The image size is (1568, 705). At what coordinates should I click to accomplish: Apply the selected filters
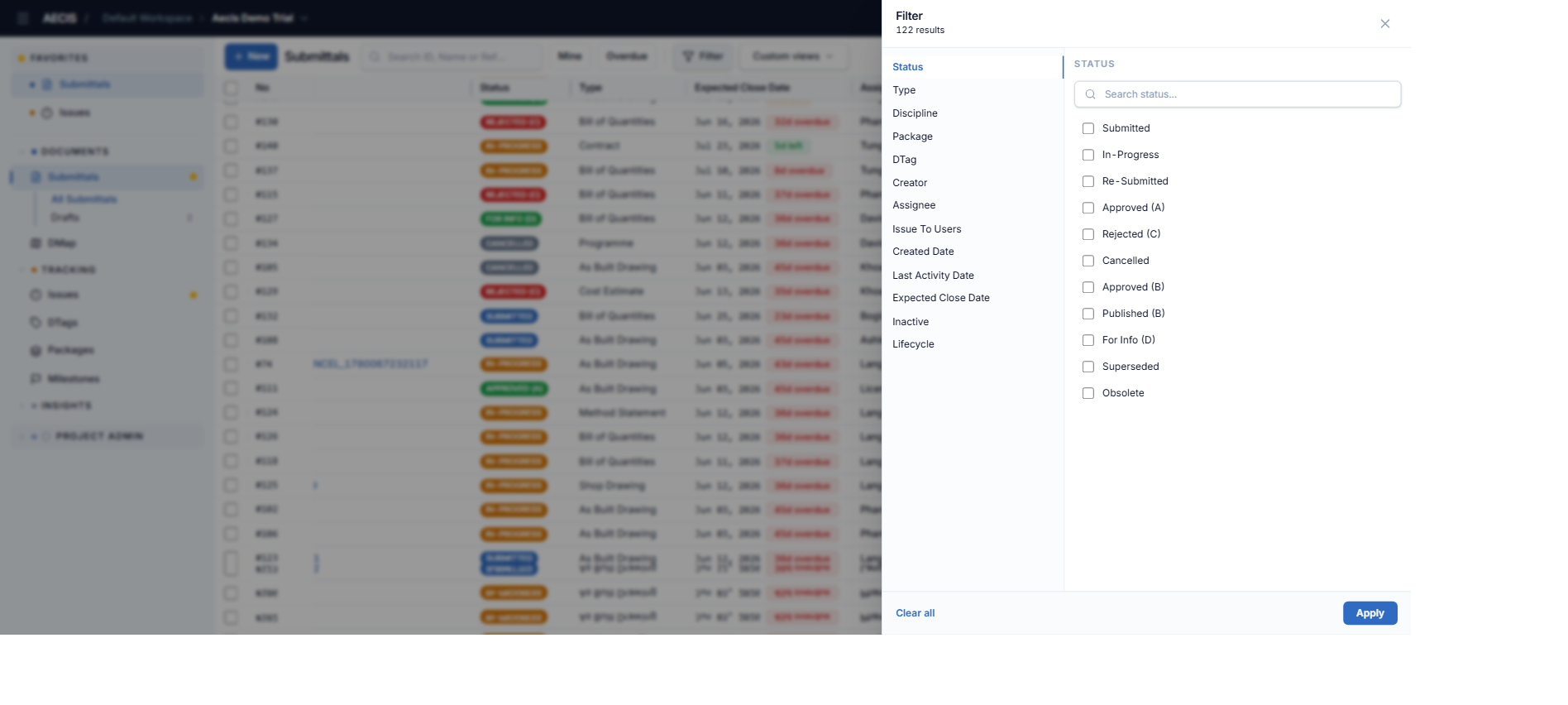[1370, 613]
